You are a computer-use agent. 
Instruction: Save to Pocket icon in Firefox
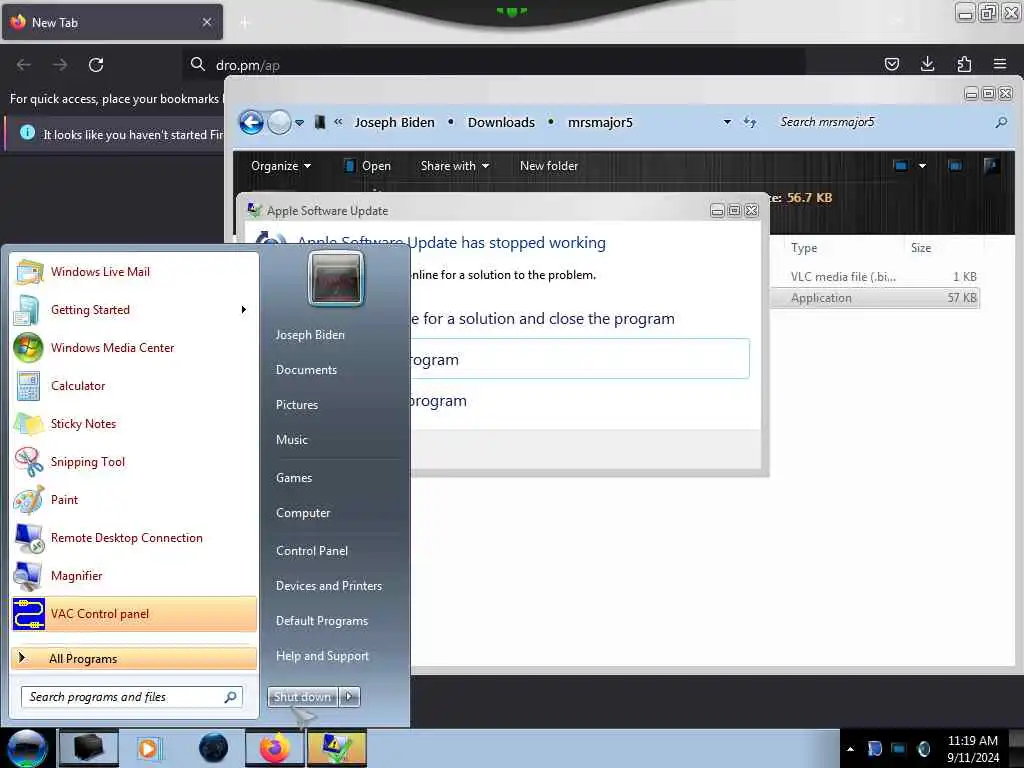[891, 64]
